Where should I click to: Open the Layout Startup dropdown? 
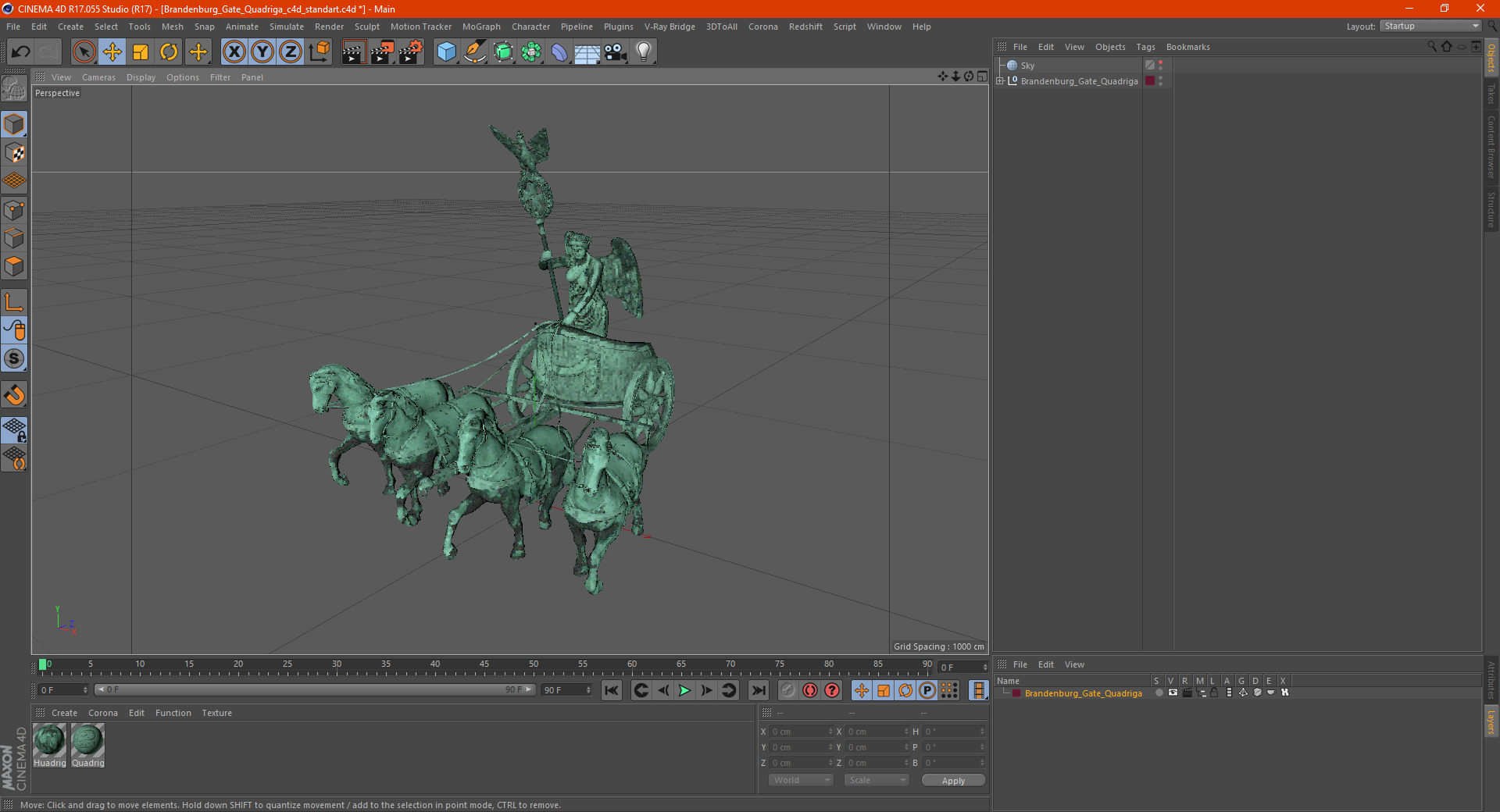[x=1431, y=26]
